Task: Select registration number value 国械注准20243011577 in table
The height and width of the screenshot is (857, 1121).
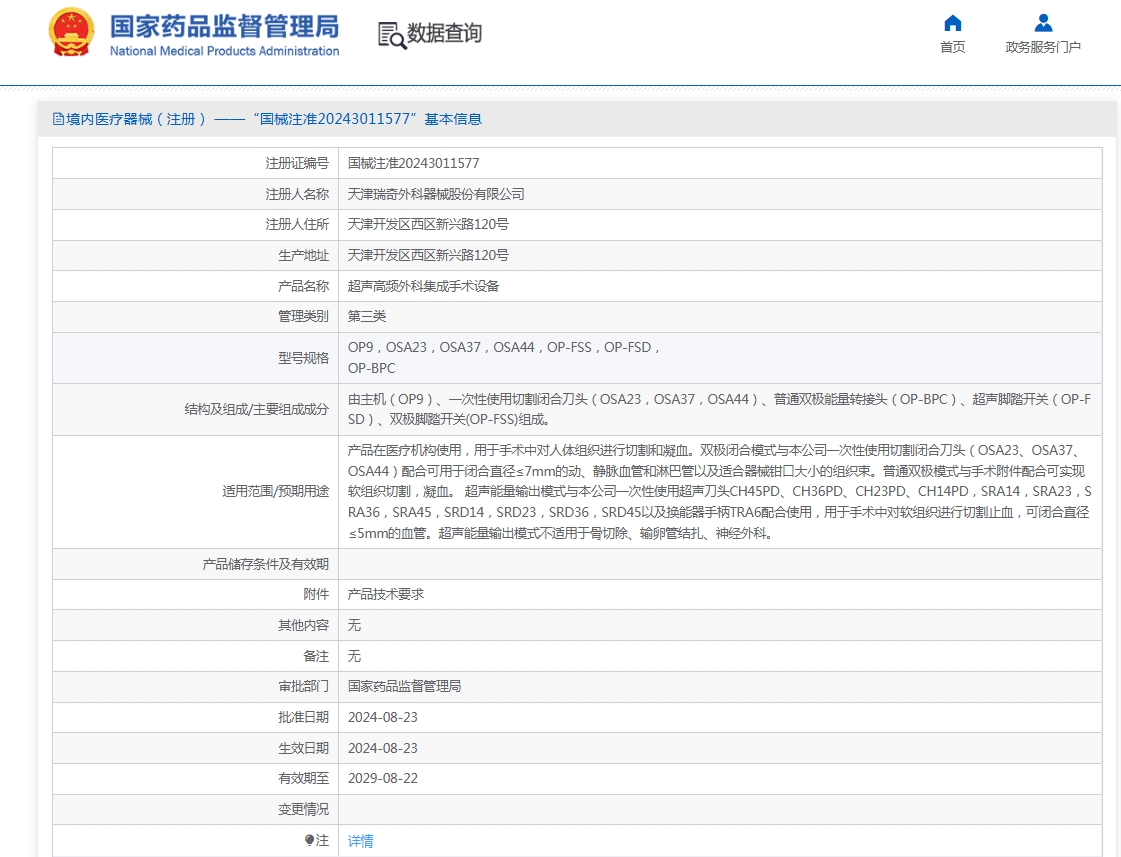Action: pos(413,163)
